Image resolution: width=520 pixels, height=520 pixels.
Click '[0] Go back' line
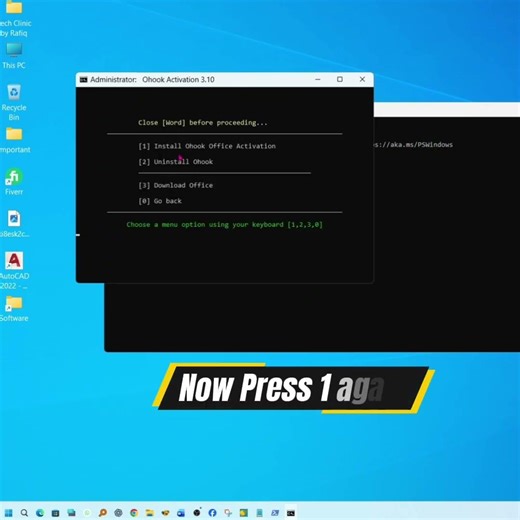[160, 201]
